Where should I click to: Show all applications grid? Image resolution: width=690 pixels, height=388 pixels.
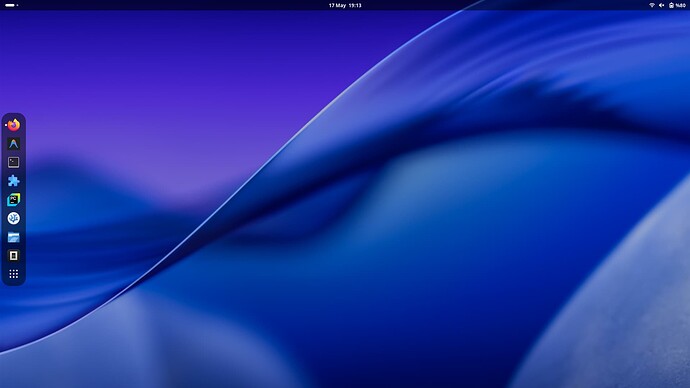coord(14,274)
